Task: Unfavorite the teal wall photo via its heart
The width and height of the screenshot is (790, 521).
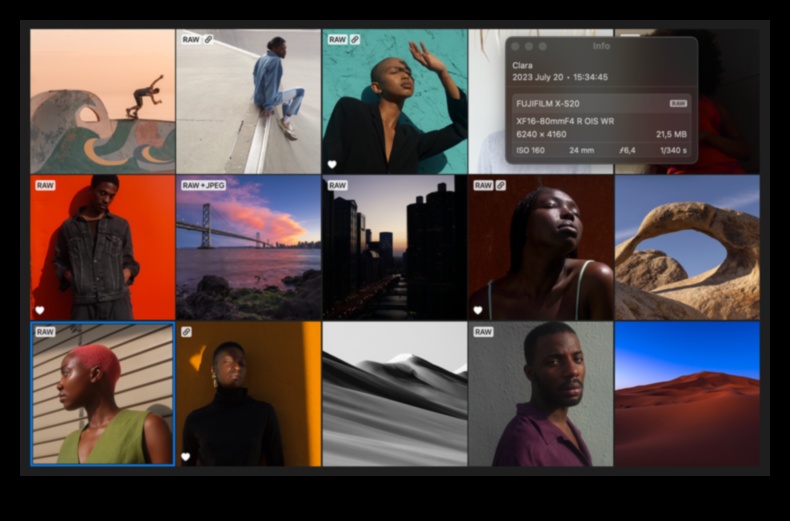Action: 332,165
